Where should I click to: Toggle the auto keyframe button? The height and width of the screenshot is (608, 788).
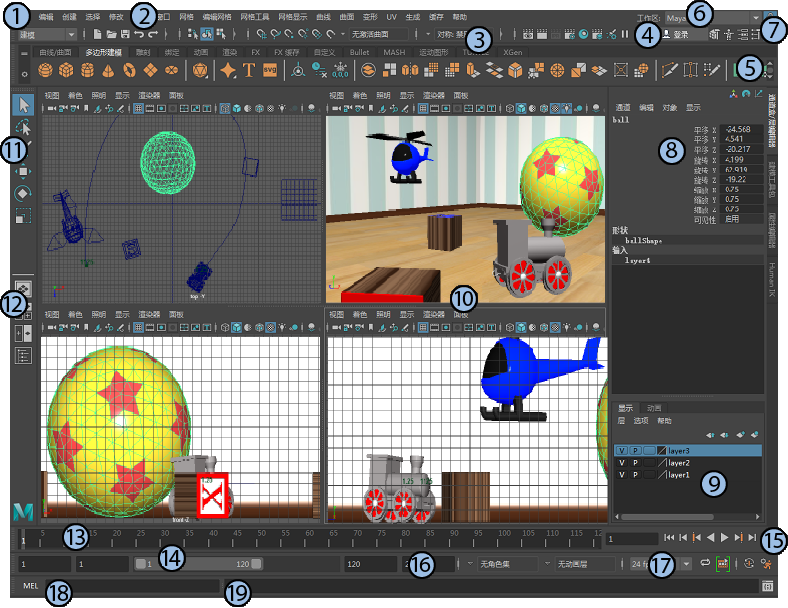749,564
